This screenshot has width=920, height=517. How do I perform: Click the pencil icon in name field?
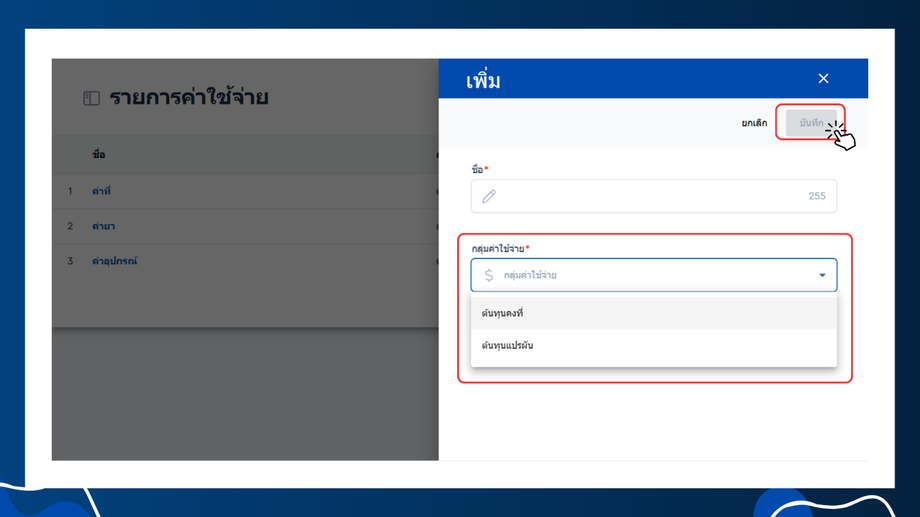pos(489,196)
